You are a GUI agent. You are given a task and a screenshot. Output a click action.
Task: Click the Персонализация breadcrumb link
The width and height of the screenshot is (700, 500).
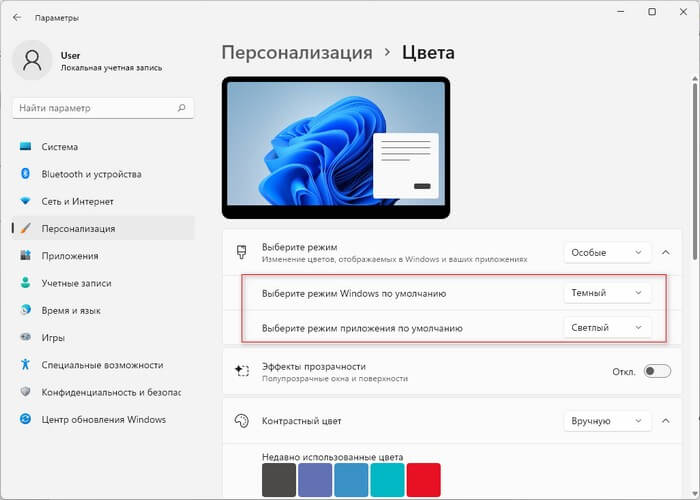[297, 53]
